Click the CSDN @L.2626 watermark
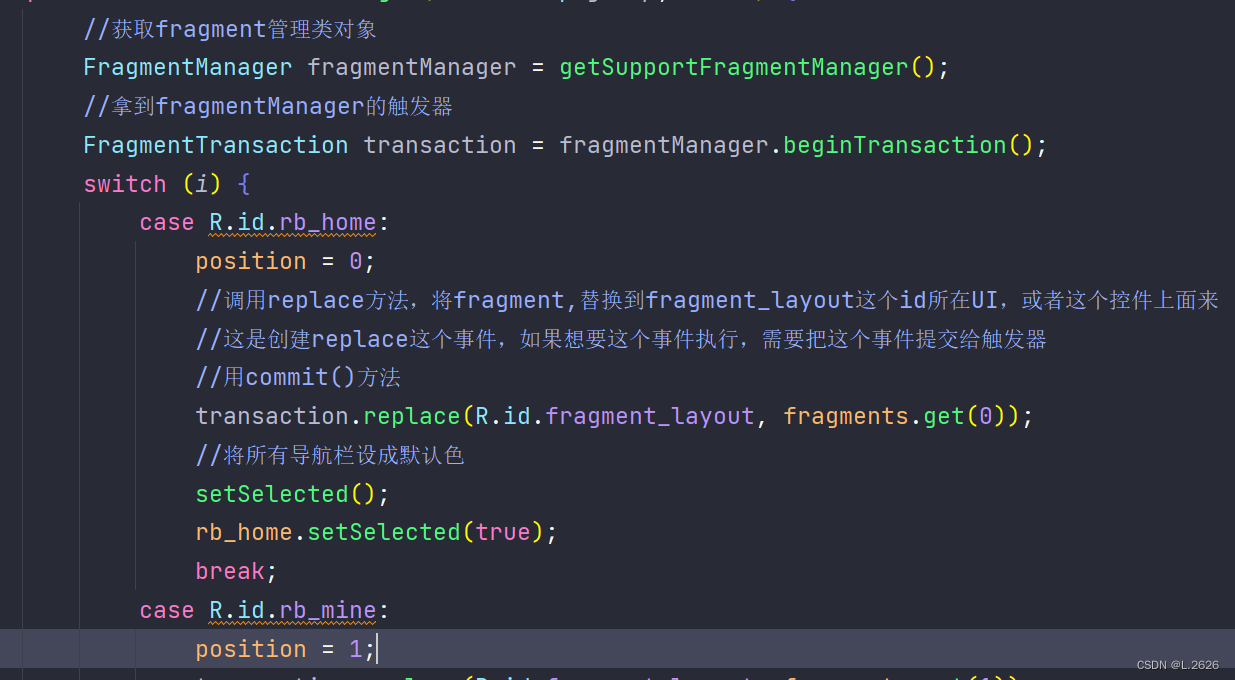The image size is (1235, 680). click(1176, 664)
